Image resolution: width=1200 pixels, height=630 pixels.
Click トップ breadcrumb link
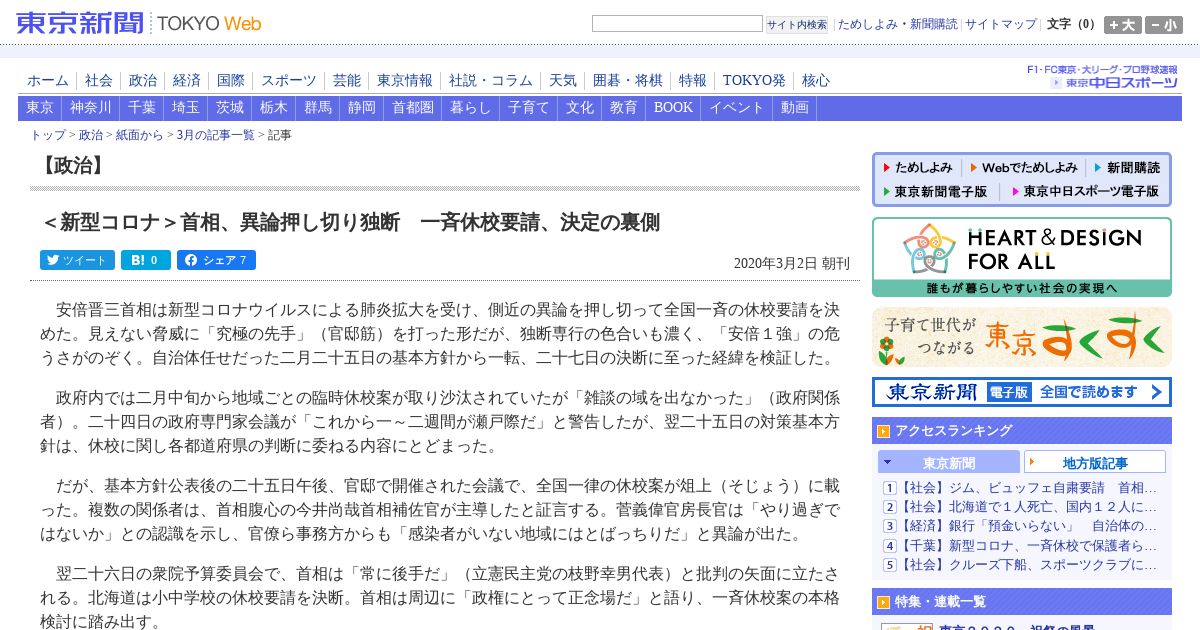[48, 135]
